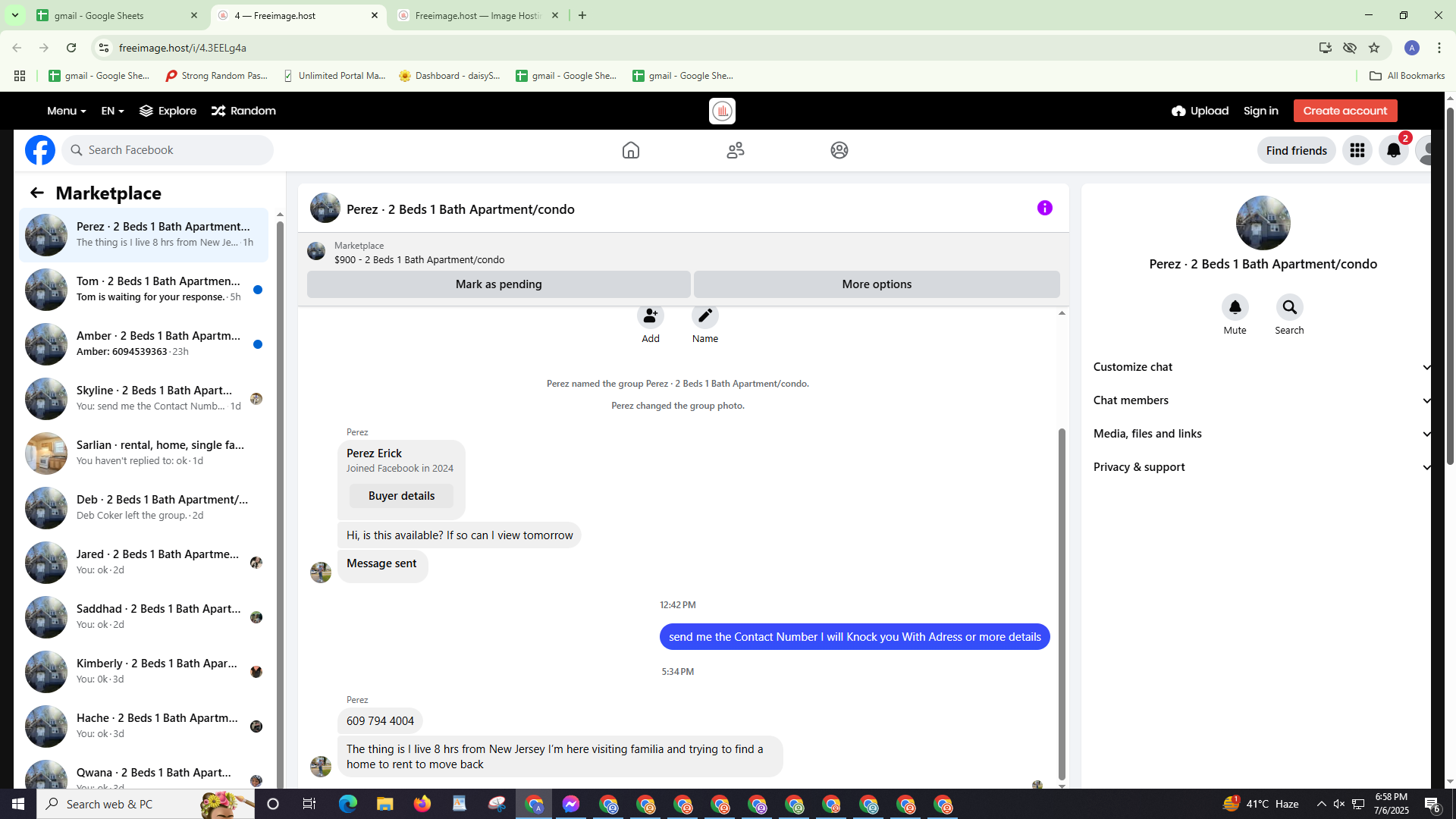Click Perez's large group photo thumbnail
This screenshot has width=1456, height=819.
point(1263,223)
